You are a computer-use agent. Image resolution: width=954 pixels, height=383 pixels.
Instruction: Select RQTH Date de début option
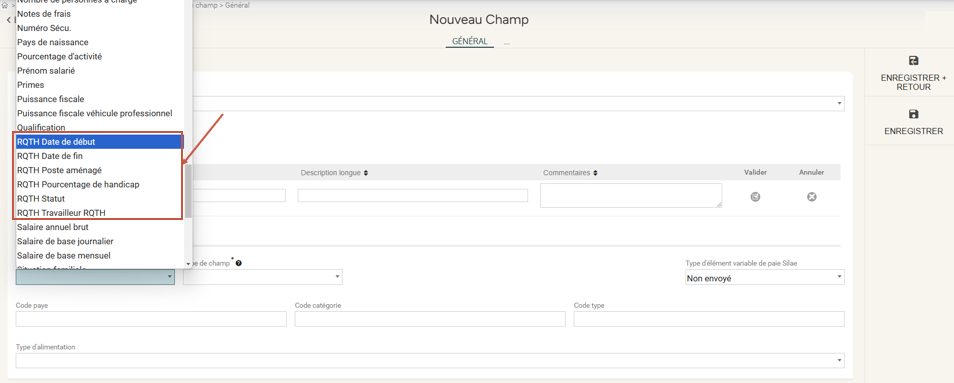click(100, 142)
